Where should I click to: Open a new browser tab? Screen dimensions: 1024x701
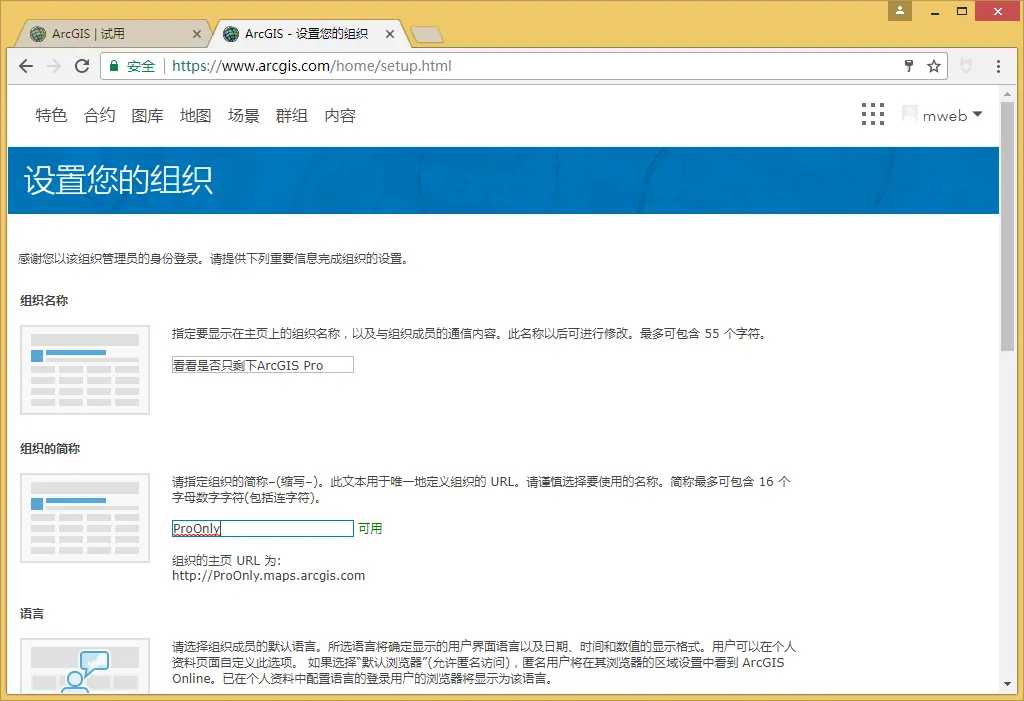[x=428, y=35]
